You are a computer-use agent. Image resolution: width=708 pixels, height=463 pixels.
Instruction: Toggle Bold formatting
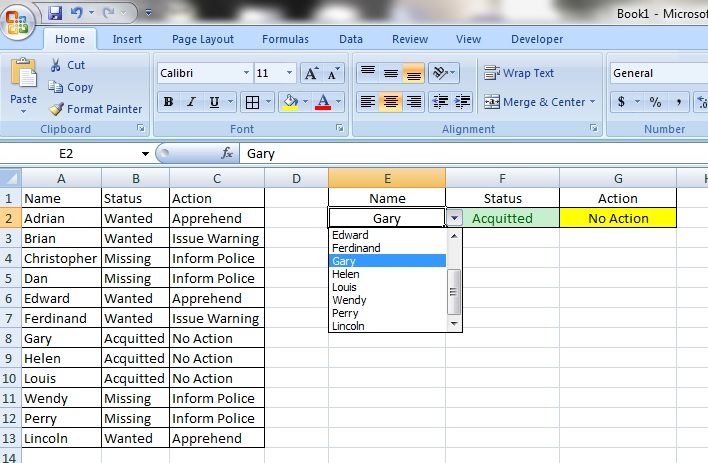pos(168,102)
